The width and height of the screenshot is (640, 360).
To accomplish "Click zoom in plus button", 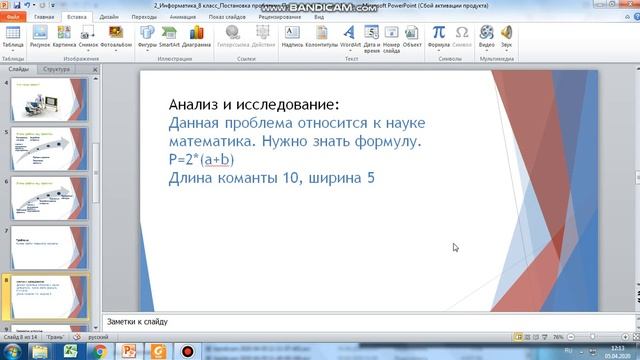I will [x=625, y=337].
